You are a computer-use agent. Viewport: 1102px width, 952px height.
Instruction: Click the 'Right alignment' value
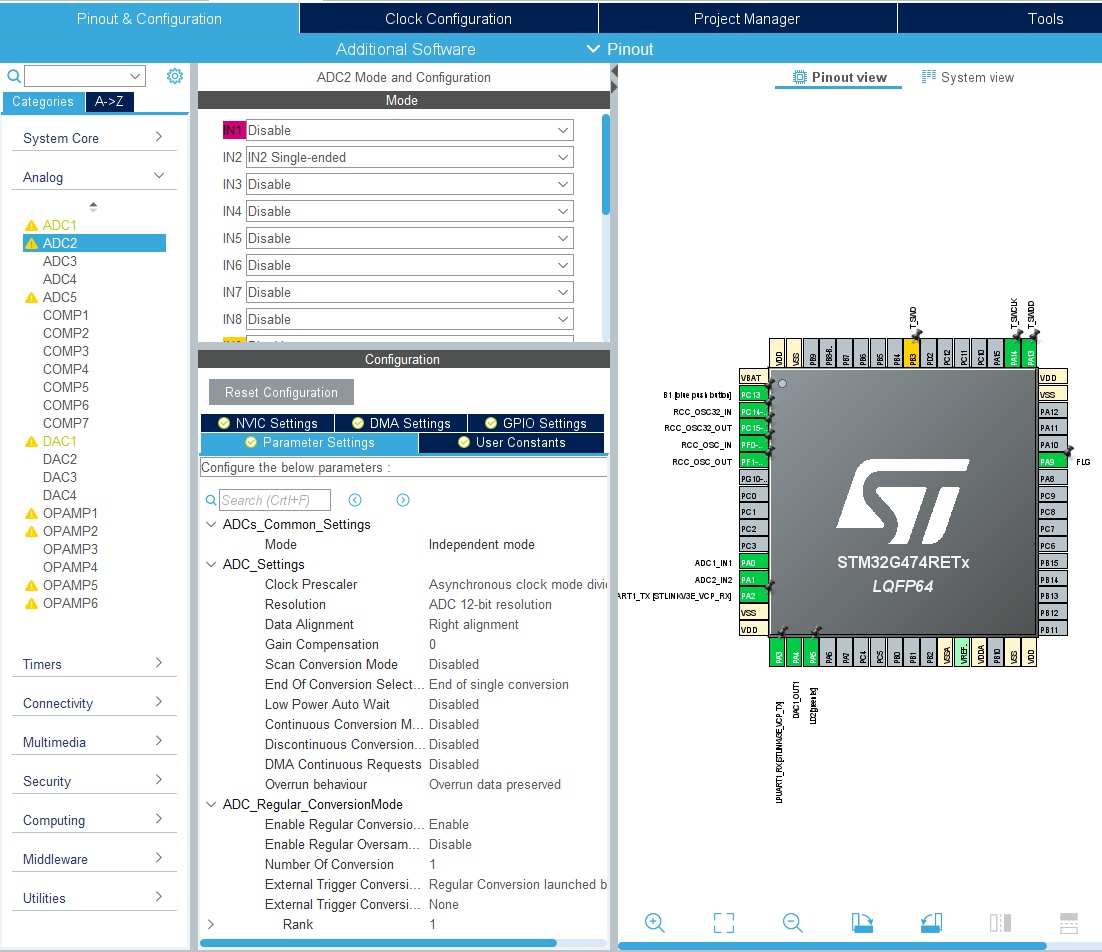[474, 625]
